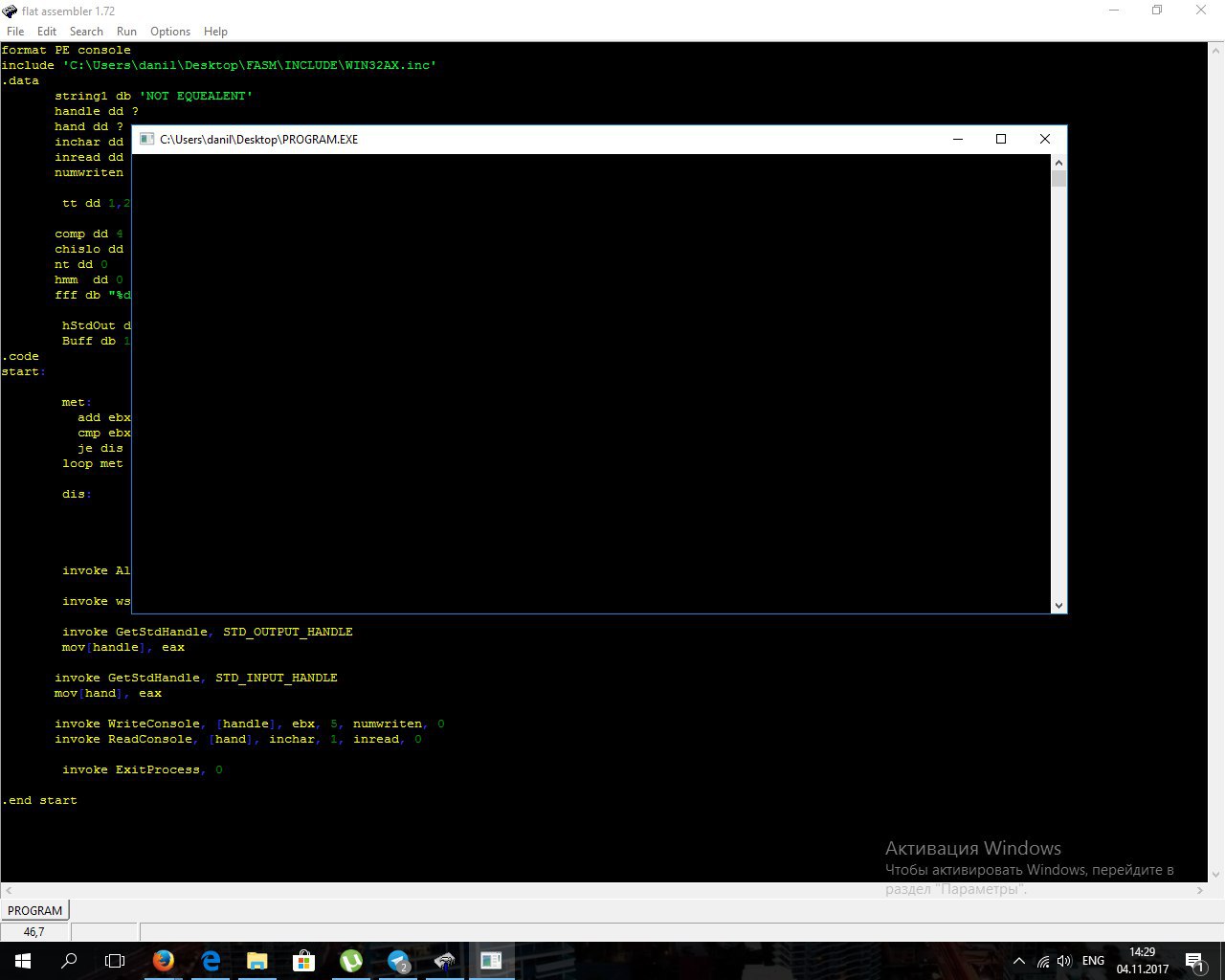Open network status in system tray

[1042, 961]
